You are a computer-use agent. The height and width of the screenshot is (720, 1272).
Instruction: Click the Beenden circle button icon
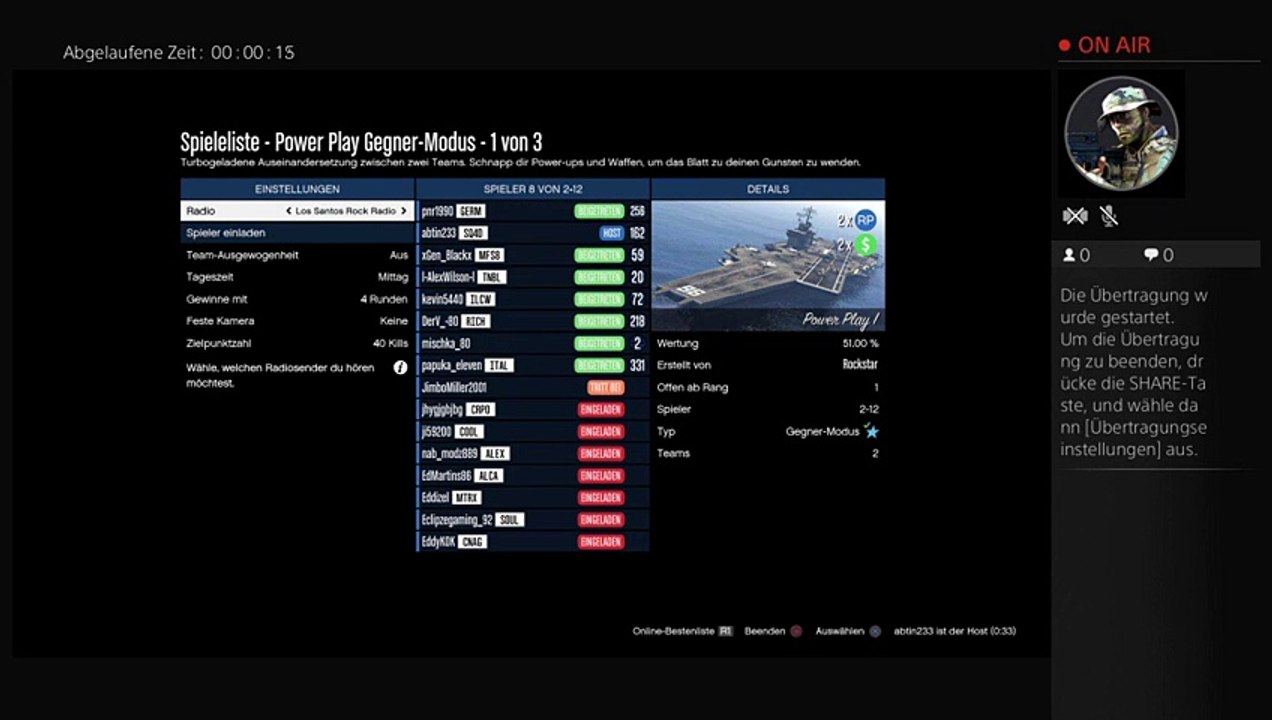[x=796, y=631]
